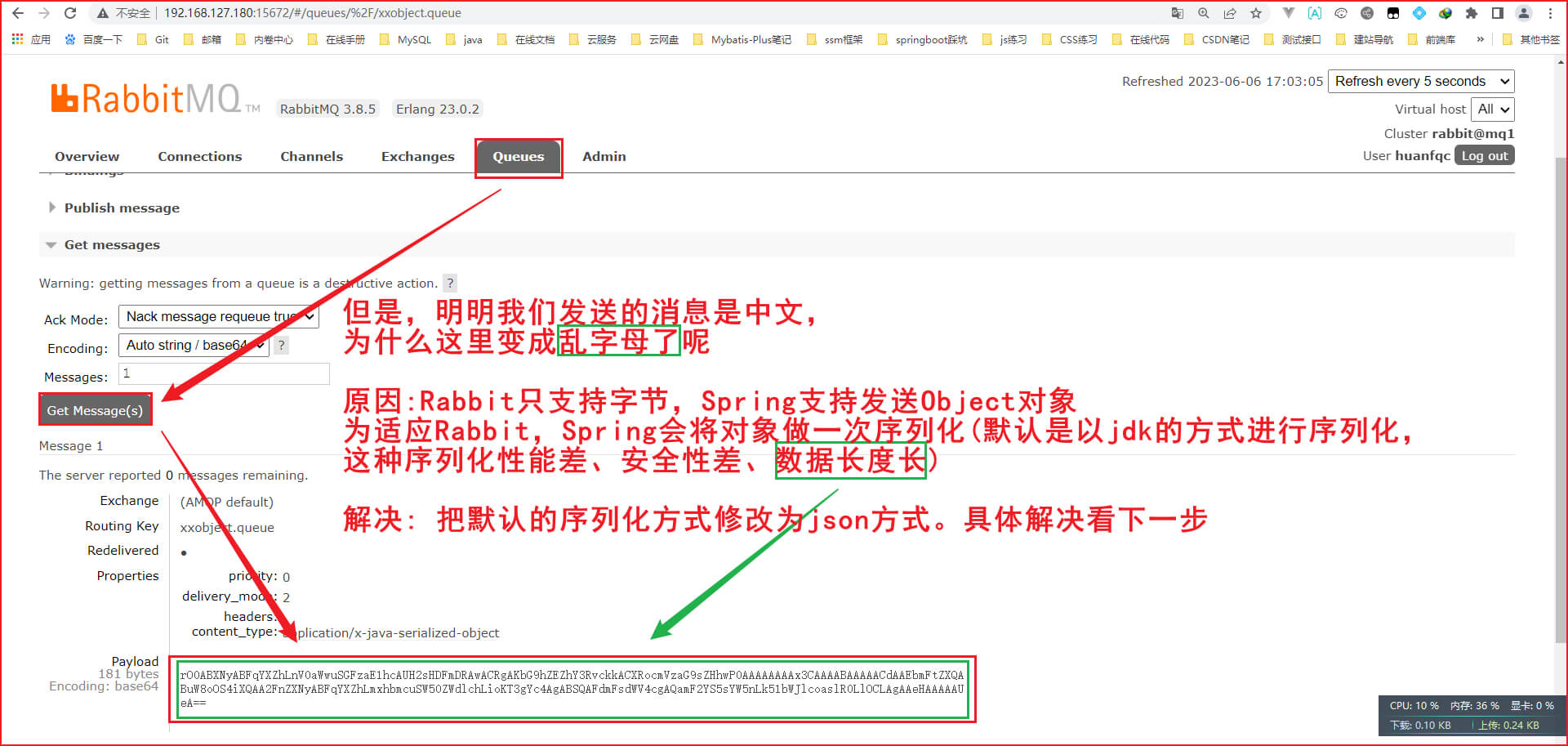This screenshot has height=746, width=1568.
Task: Click the application/x-java-serialized-object content type
Action: click(390, 633)
